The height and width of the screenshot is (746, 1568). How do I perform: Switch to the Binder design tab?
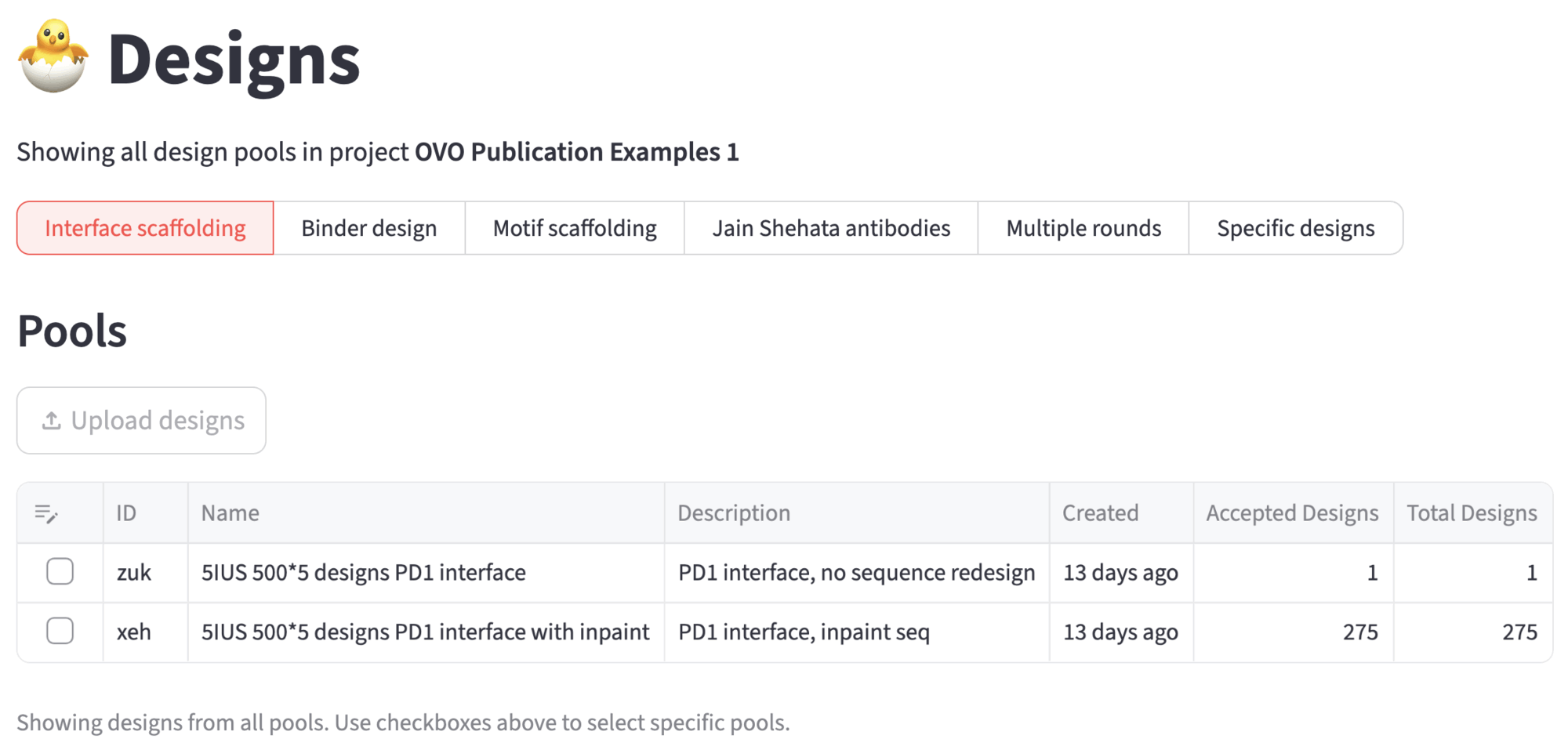[368, 228]
